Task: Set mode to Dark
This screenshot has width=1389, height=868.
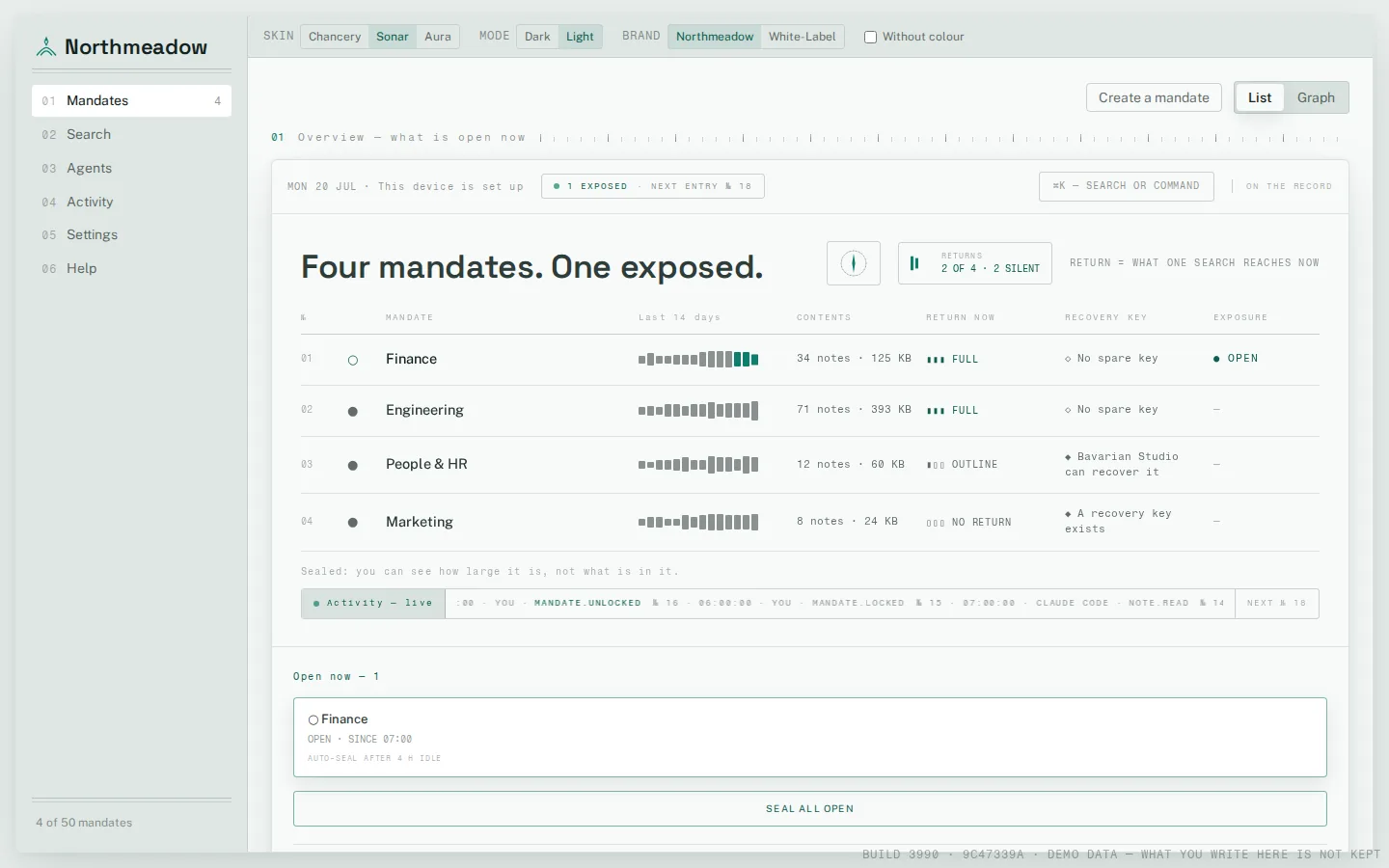Action: 537,37
